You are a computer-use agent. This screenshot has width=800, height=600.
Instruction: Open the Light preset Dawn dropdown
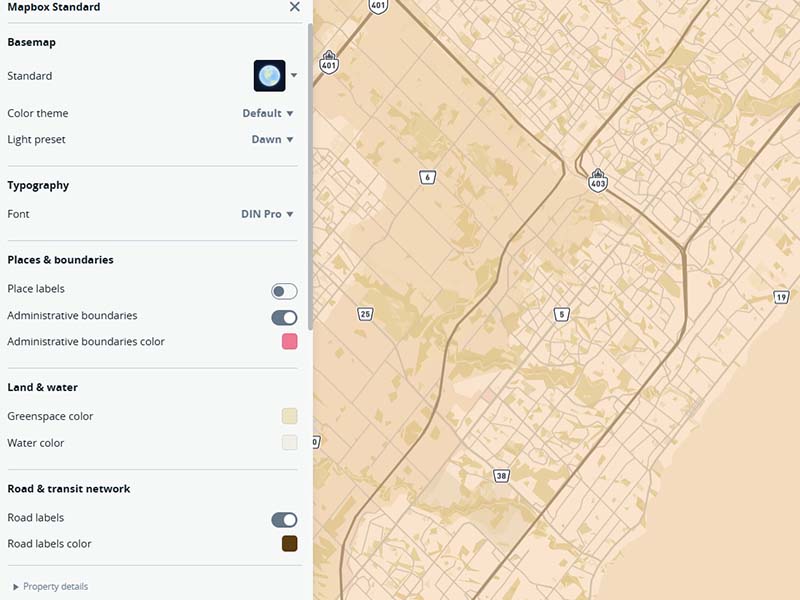click(x=272, y=139)
